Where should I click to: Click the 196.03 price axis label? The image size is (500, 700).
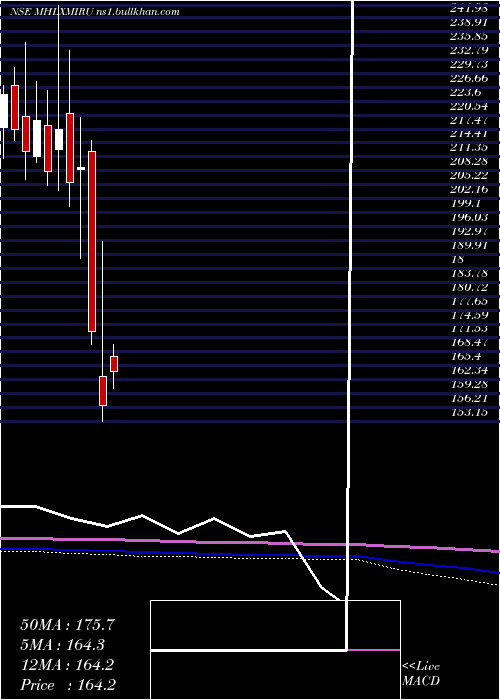(x=472, y=216)
